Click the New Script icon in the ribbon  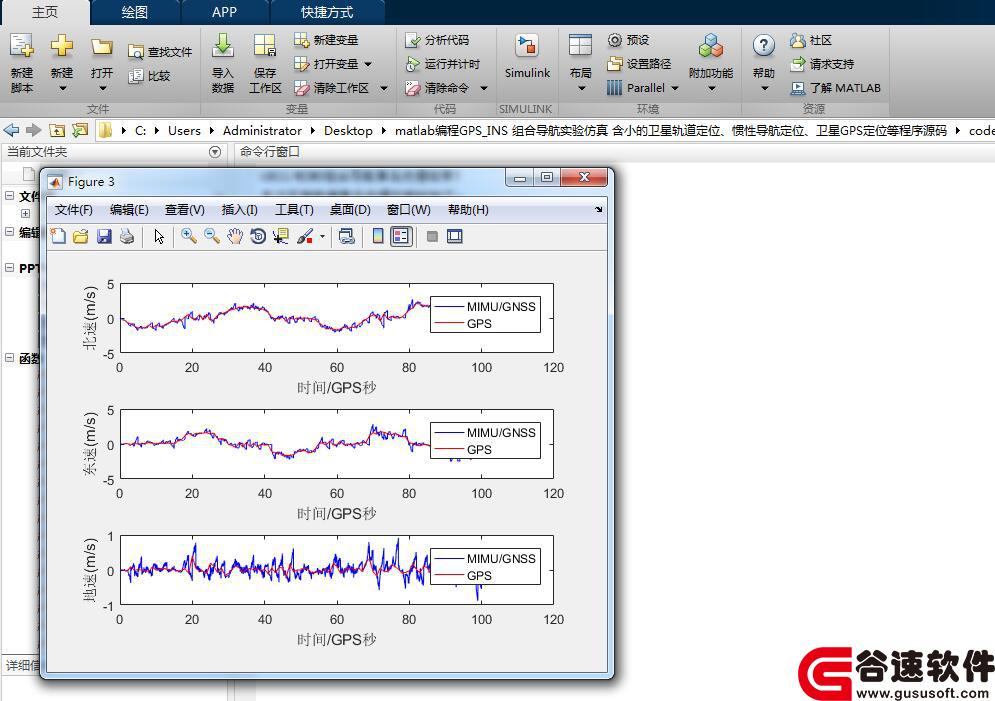point(22,47)
